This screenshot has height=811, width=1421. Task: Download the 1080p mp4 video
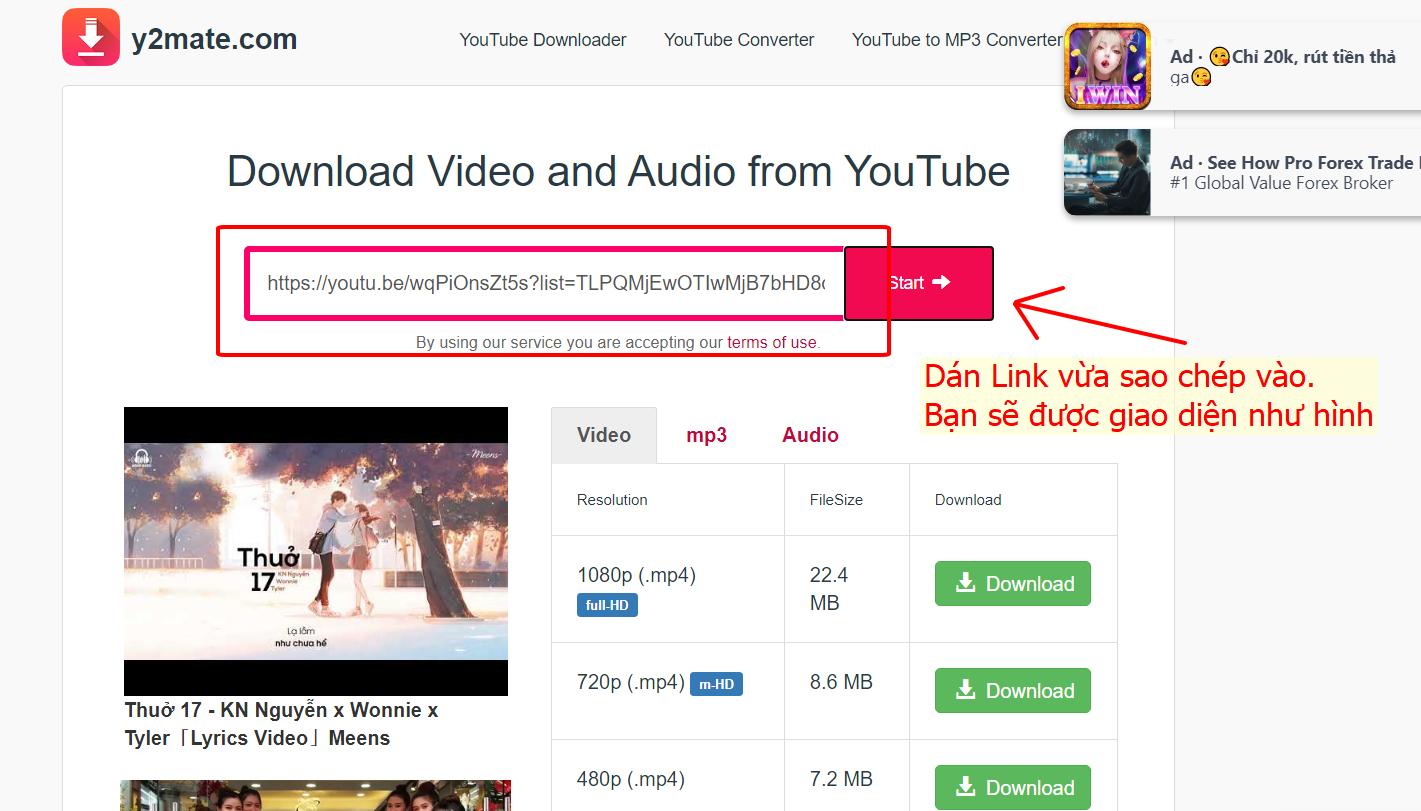pos(1012,584)
